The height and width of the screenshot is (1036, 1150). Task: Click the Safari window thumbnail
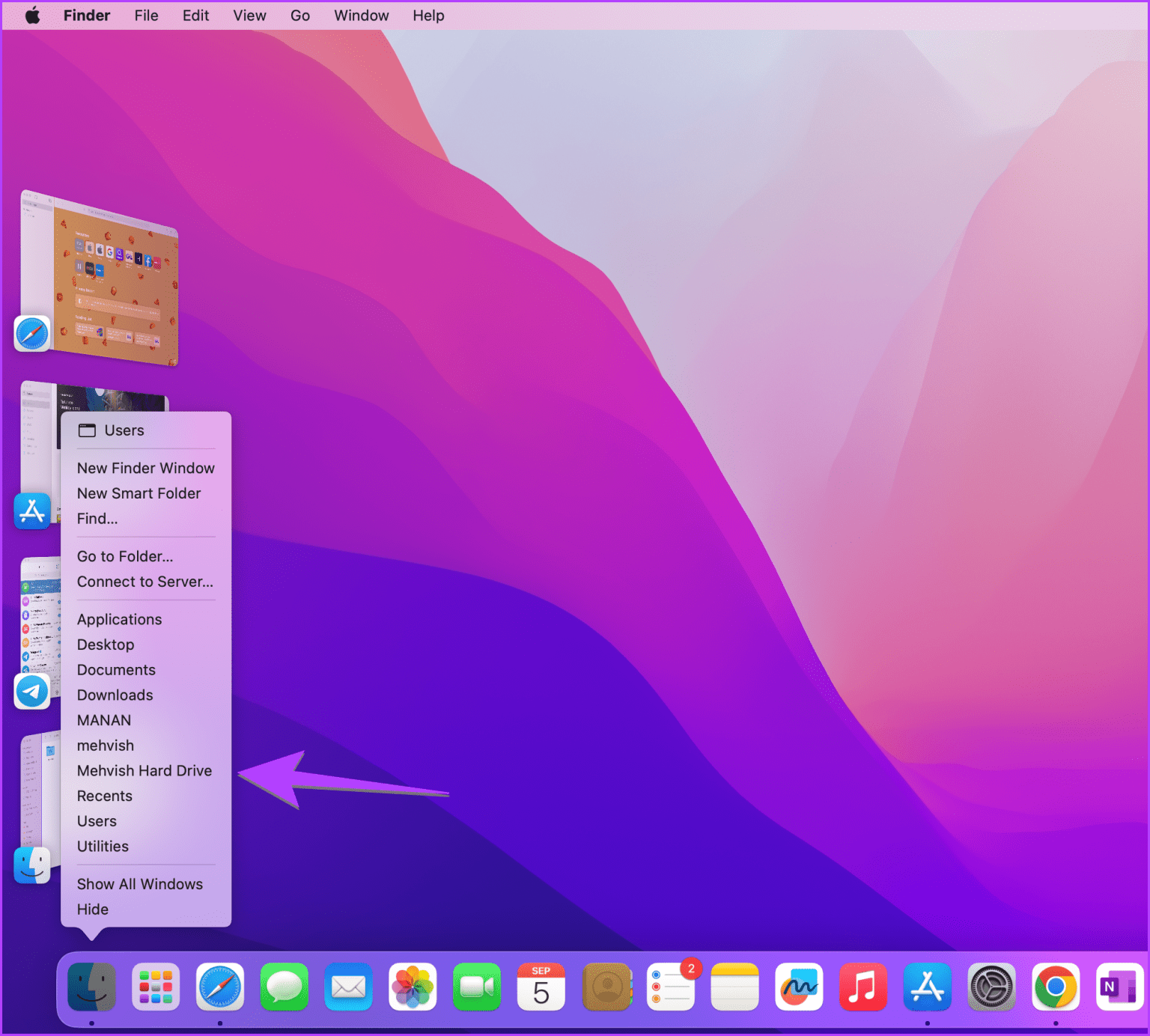click(100, 277)
